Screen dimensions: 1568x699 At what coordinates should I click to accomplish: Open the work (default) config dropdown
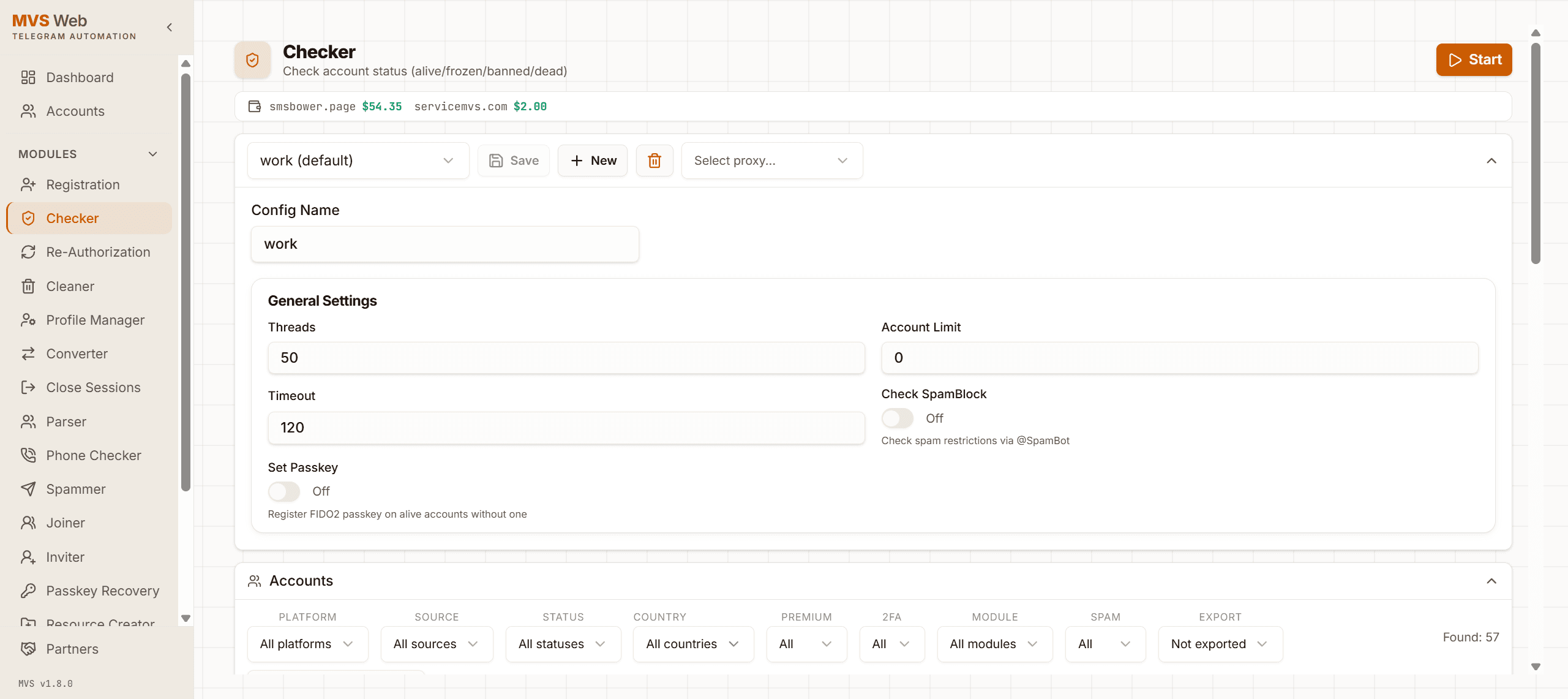pos(358,161)
